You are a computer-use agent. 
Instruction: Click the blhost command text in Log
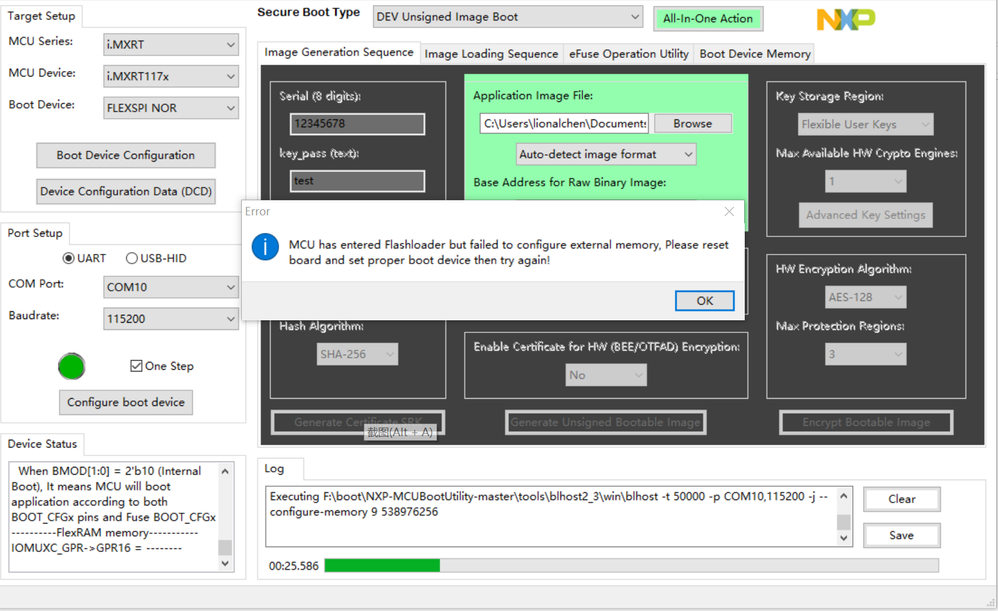coord(549,504)
